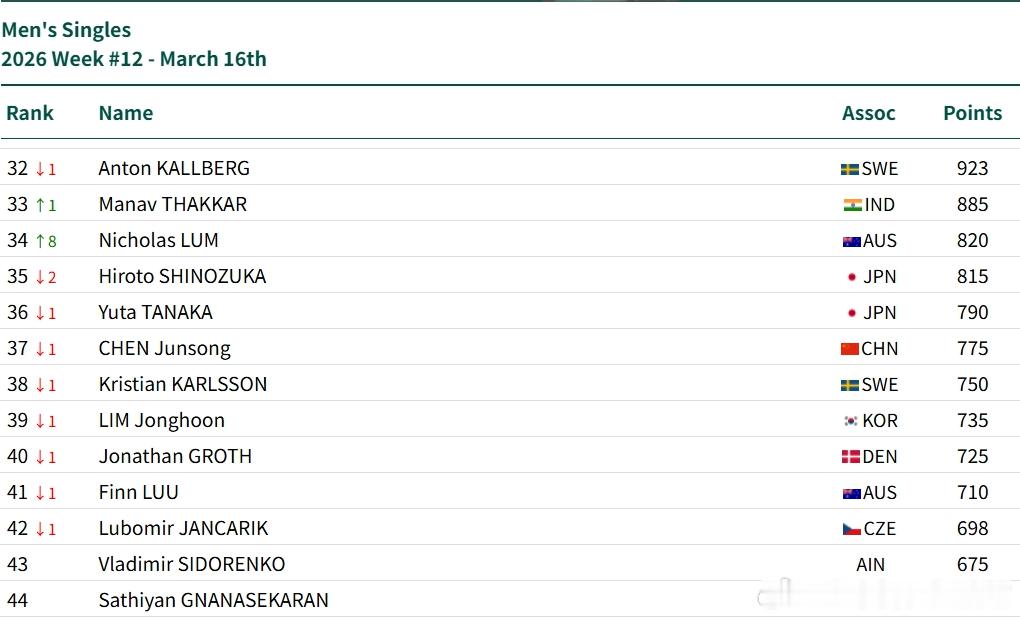Select Vladimir SIDORENKO's name
Screen dimensions: 1020x618
point(191,564)
